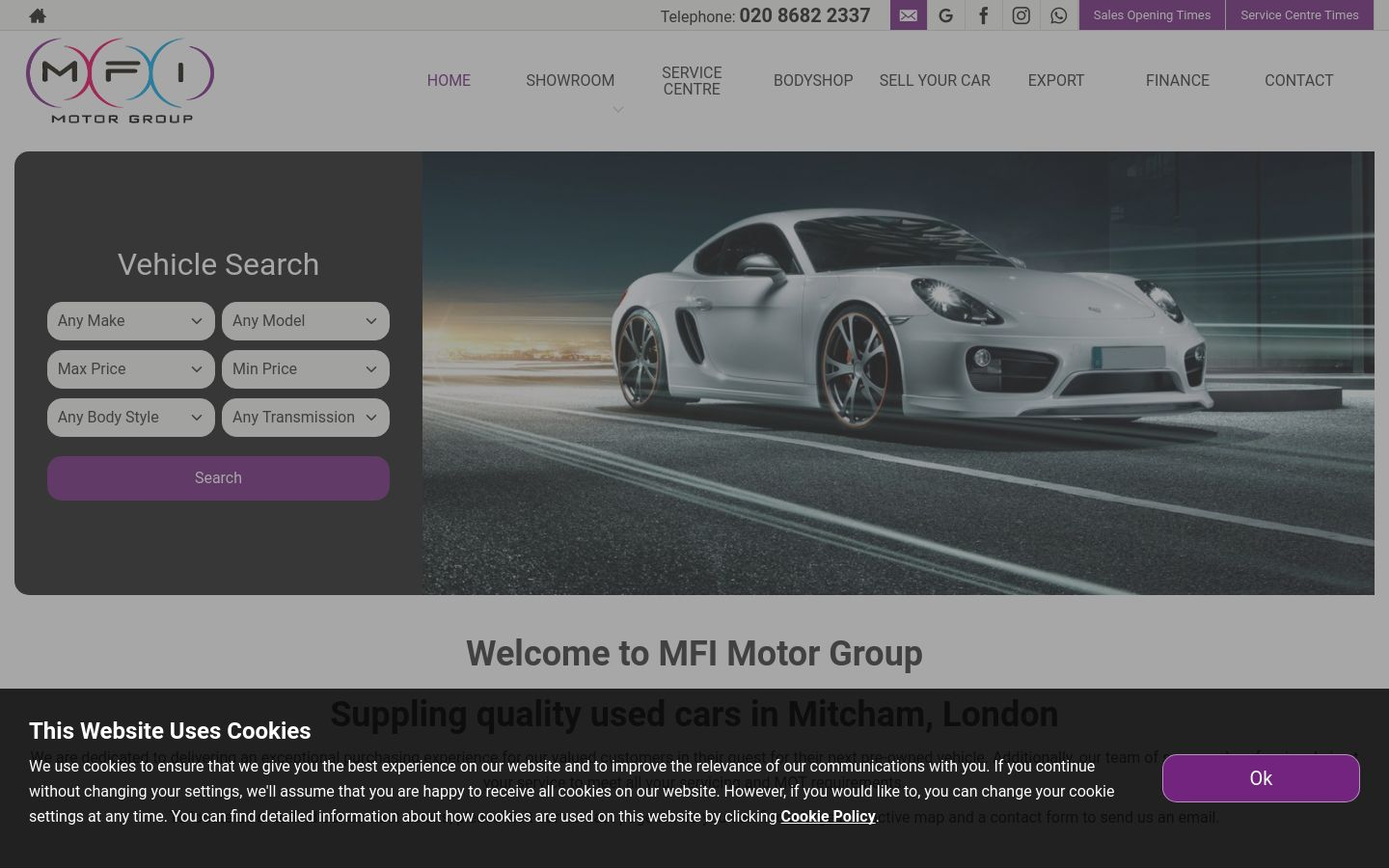
Task: Click the Welcome to MFI Motor Group heading
Action: (694, 654)
